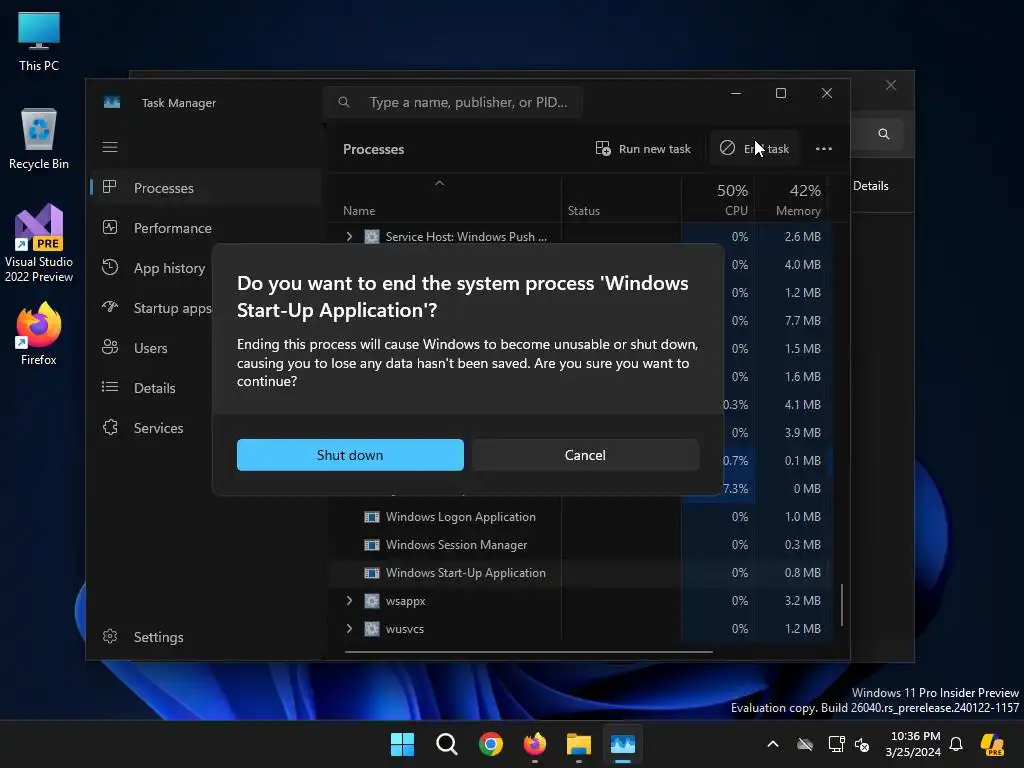Close the background window
Image resolution: width=1024 pixels, height=768 pixels.
click(891, 86)
